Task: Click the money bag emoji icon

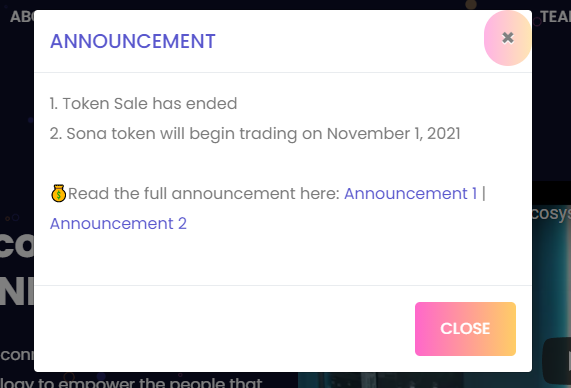Action: tap(59, 193)
